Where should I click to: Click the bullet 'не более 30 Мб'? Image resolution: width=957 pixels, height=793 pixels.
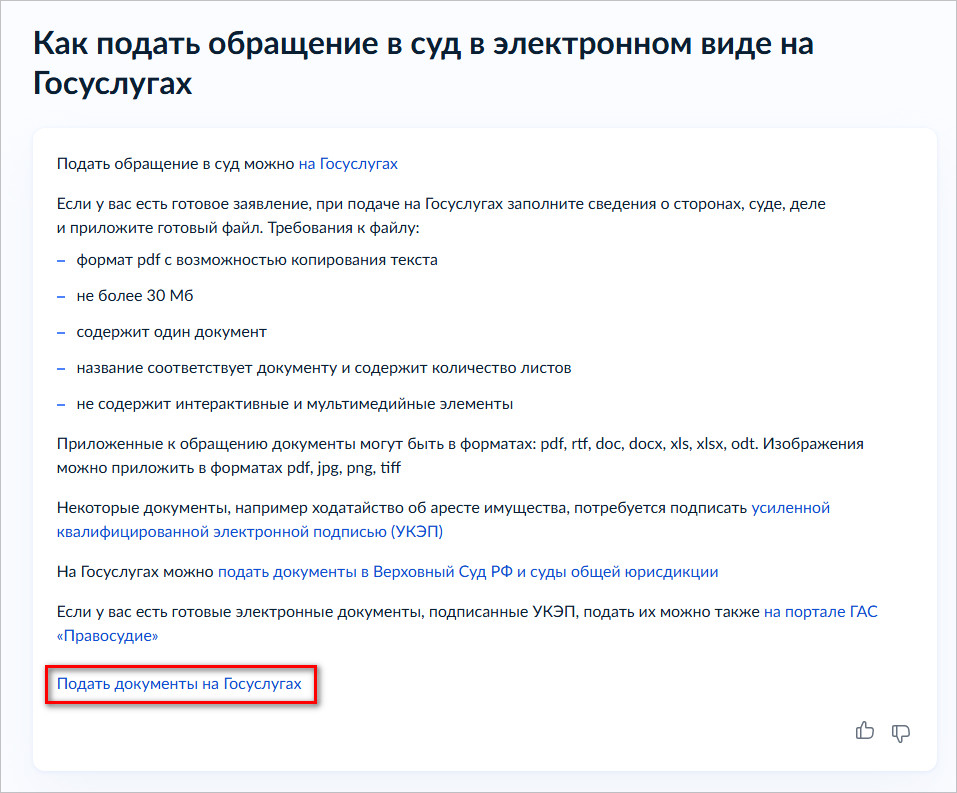pos(135,296)
